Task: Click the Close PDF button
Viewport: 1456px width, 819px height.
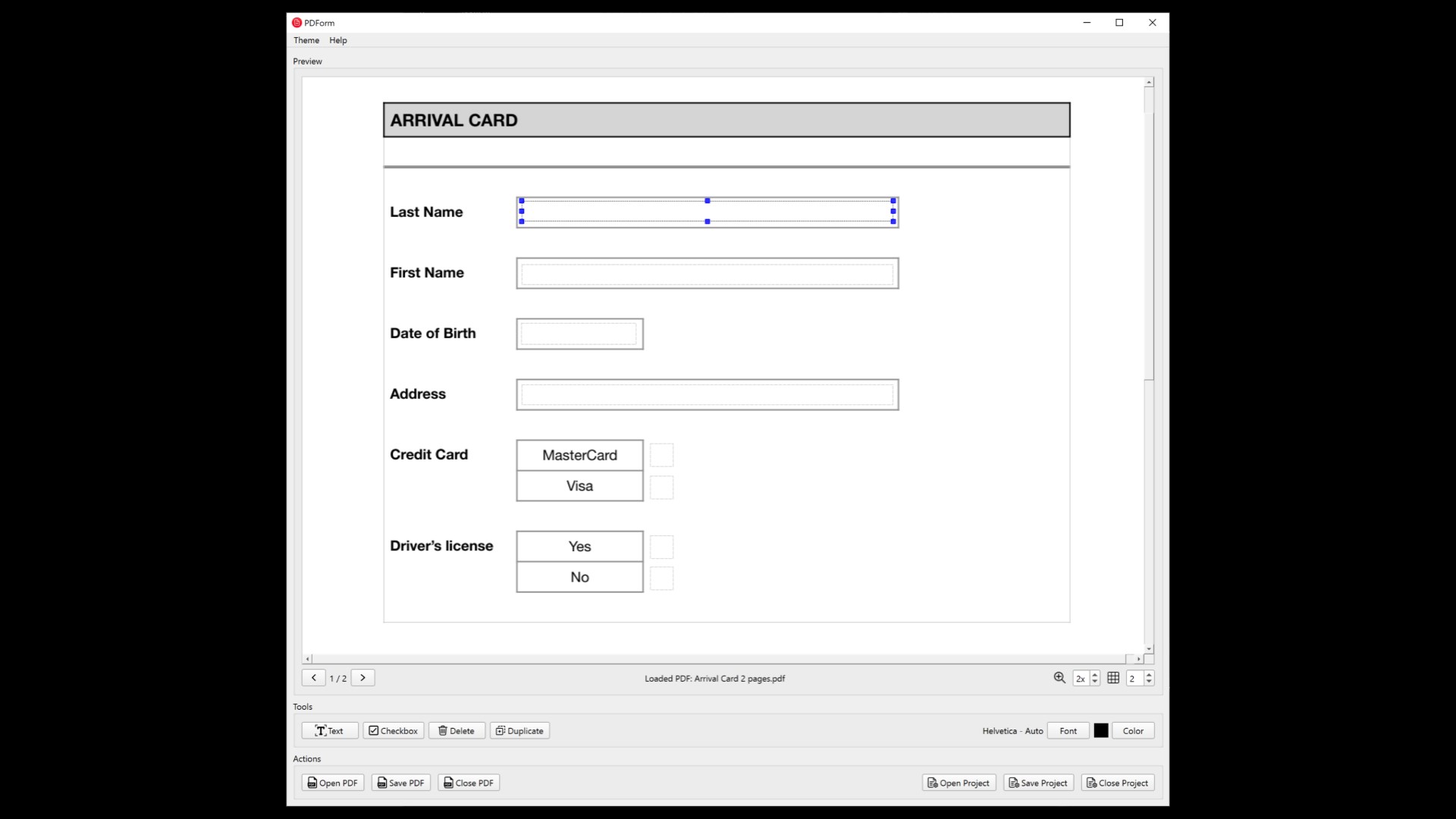Action: [x=468, y=783]
